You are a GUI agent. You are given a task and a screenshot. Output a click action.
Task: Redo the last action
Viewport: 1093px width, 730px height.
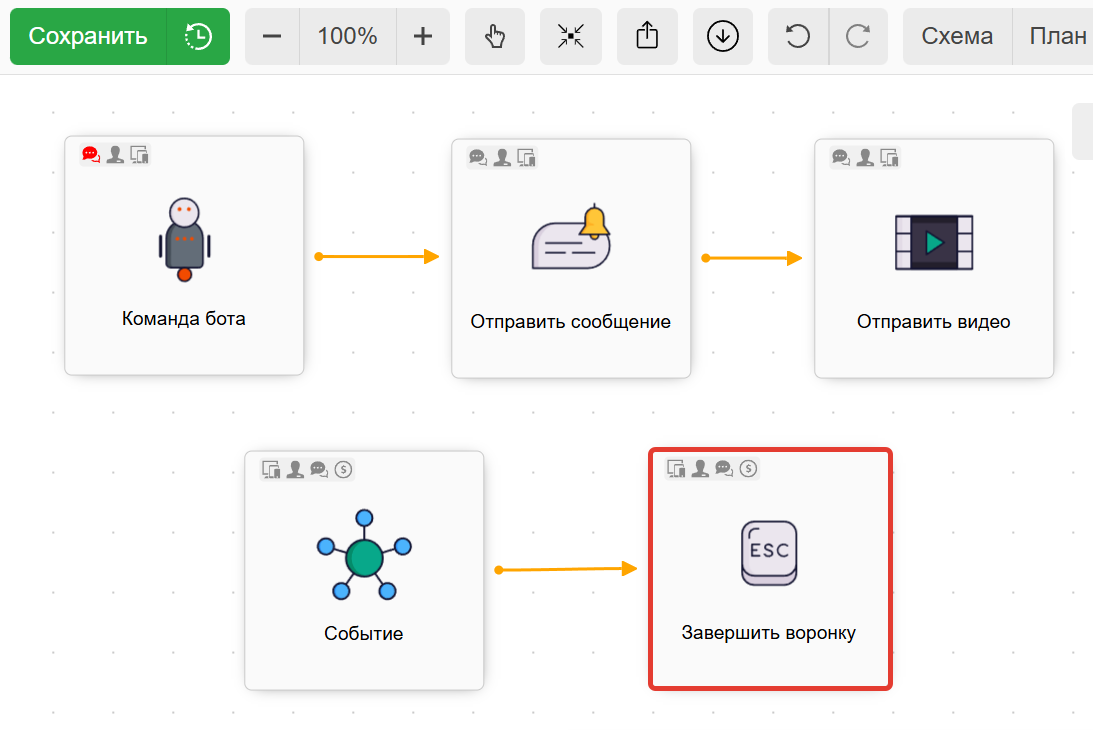[x=858, y=37]
